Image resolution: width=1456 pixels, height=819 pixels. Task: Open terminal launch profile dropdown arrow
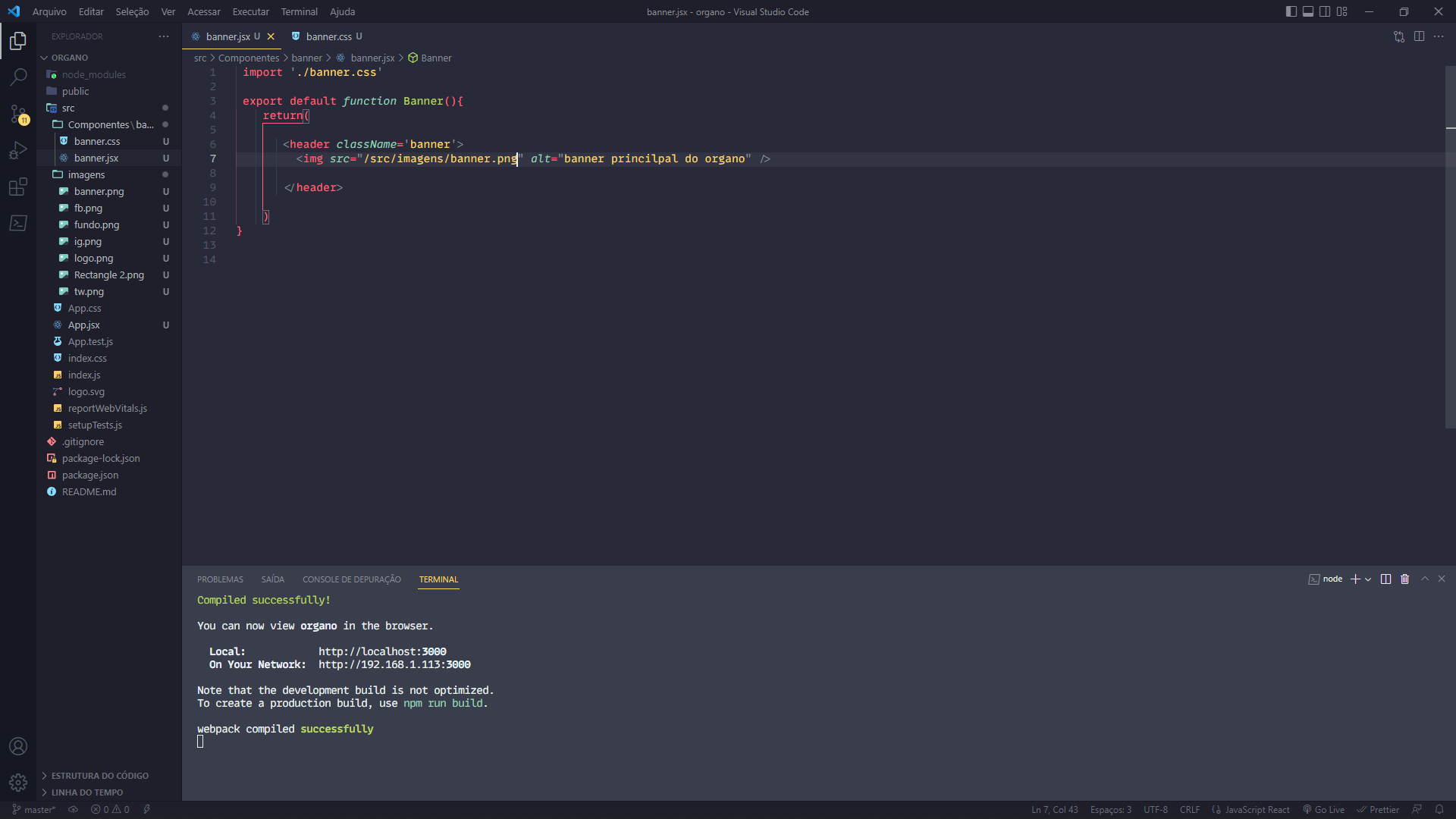tap(1368, 579)
